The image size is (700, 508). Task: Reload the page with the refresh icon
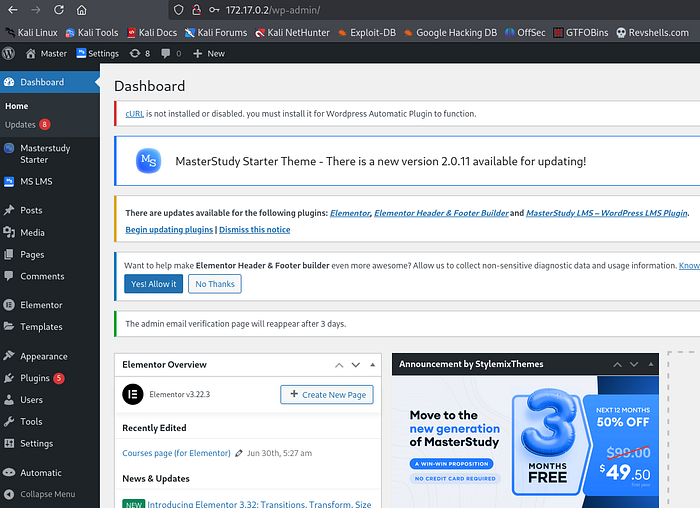click(58, 10)
